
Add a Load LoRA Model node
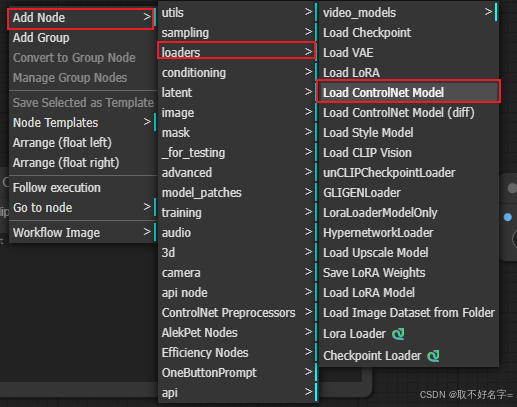[409, 293]
